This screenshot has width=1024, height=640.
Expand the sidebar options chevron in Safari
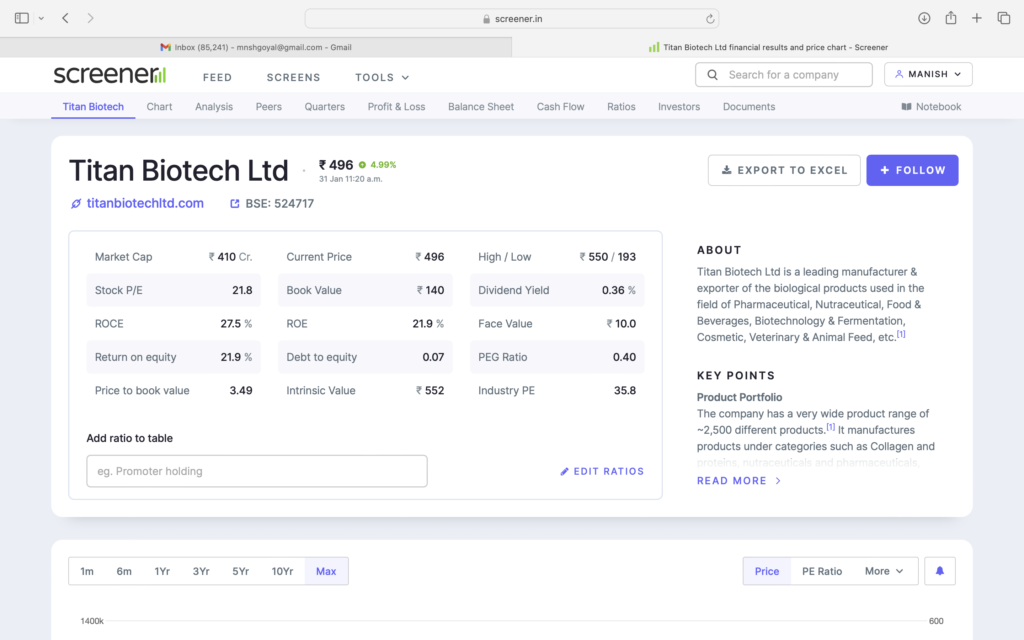[x=41, y=18]
